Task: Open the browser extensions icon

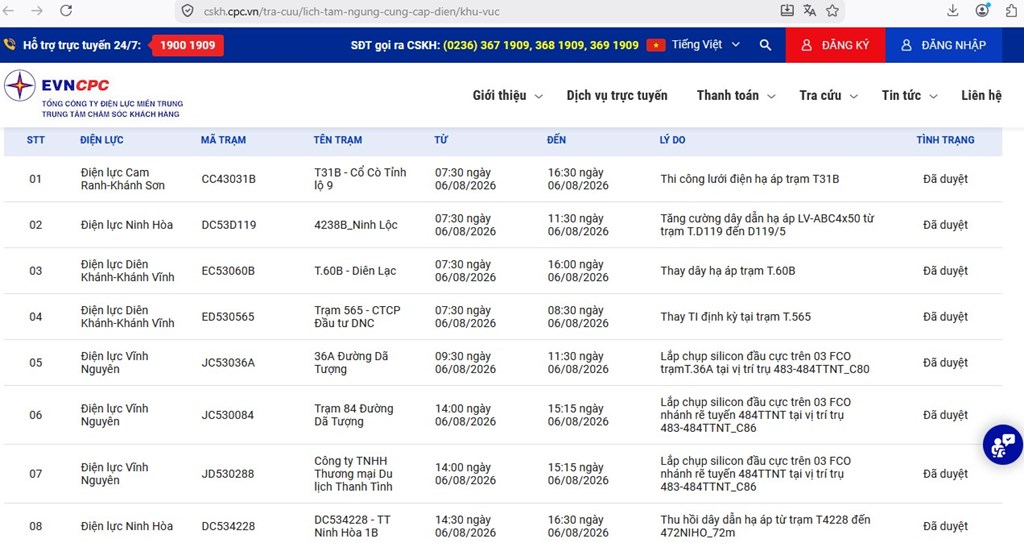Action: point(1012,10)
